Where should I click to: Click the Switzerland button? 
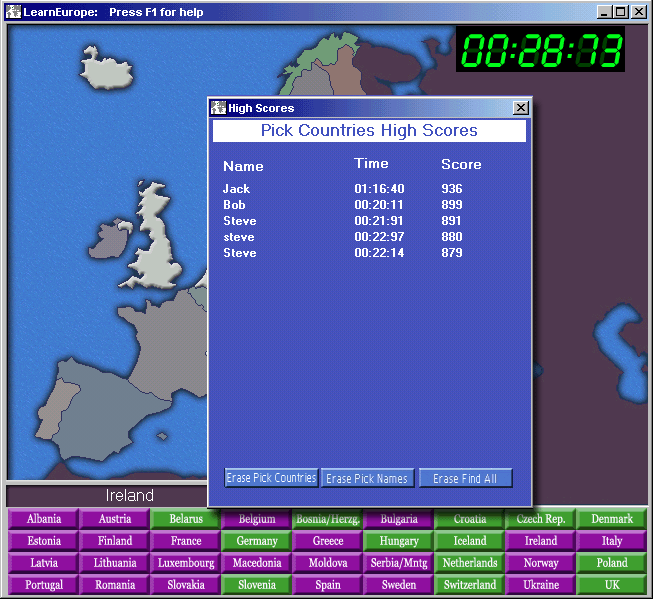[x=470, y=585]
